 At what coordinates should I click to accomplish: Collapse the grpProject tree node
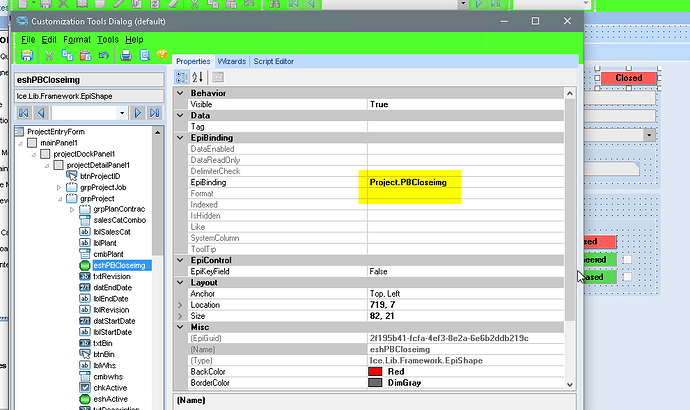tap(60, 199)
